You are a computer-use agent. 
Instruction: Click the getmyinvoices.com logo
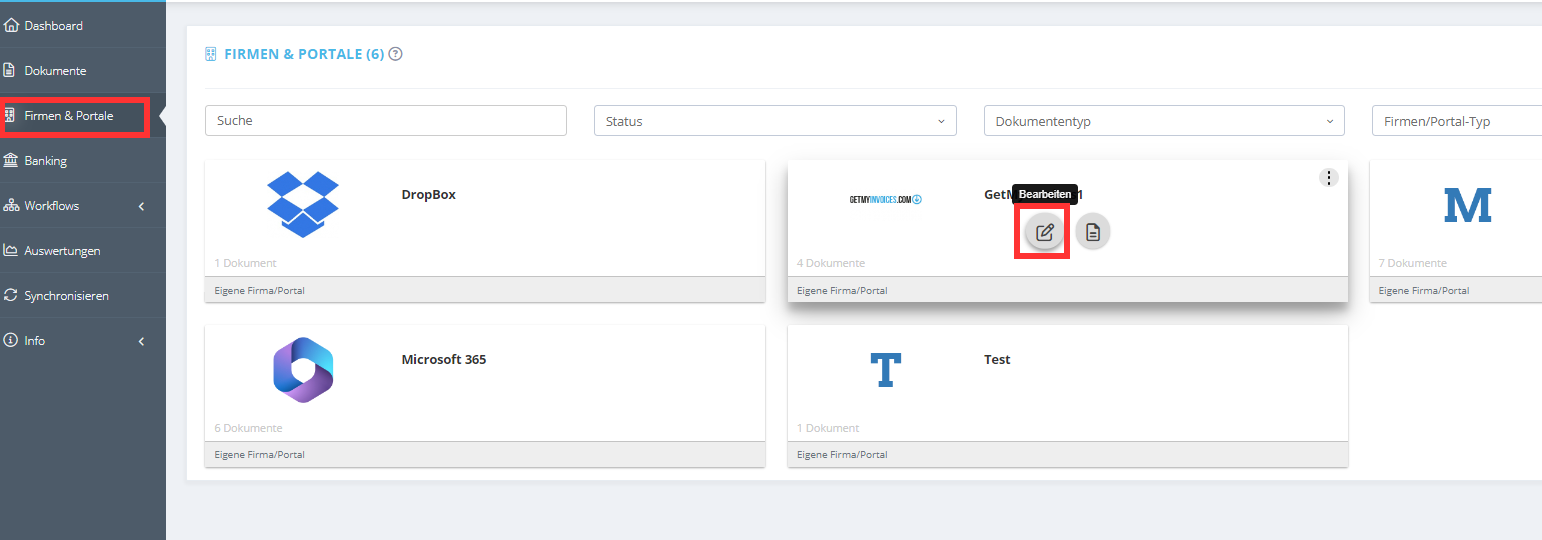885,199
